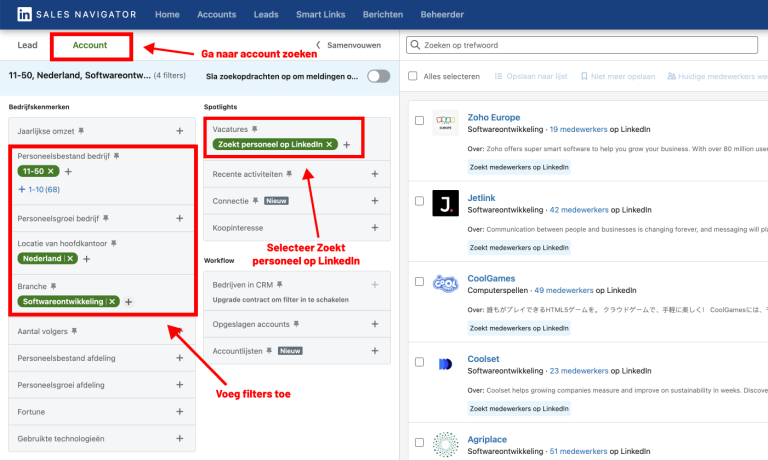Select the Agriplace checkbox
768x460 pixels.
coord(419,442)
